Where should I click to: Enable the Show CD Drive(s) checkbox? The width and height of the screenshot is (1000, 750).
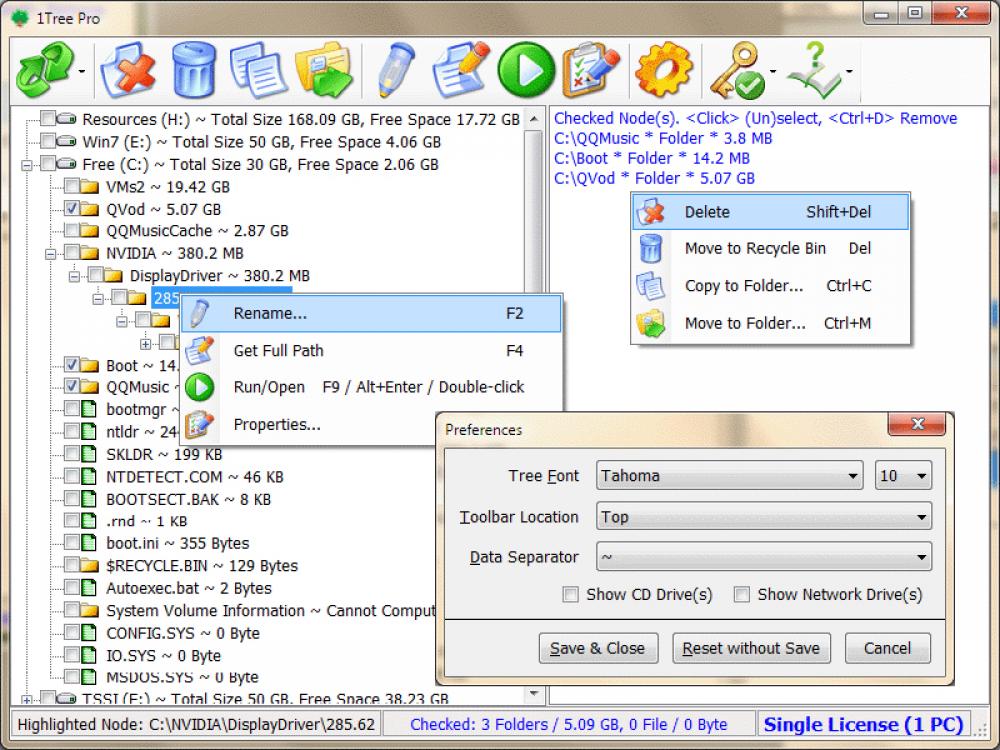point(570,594)
